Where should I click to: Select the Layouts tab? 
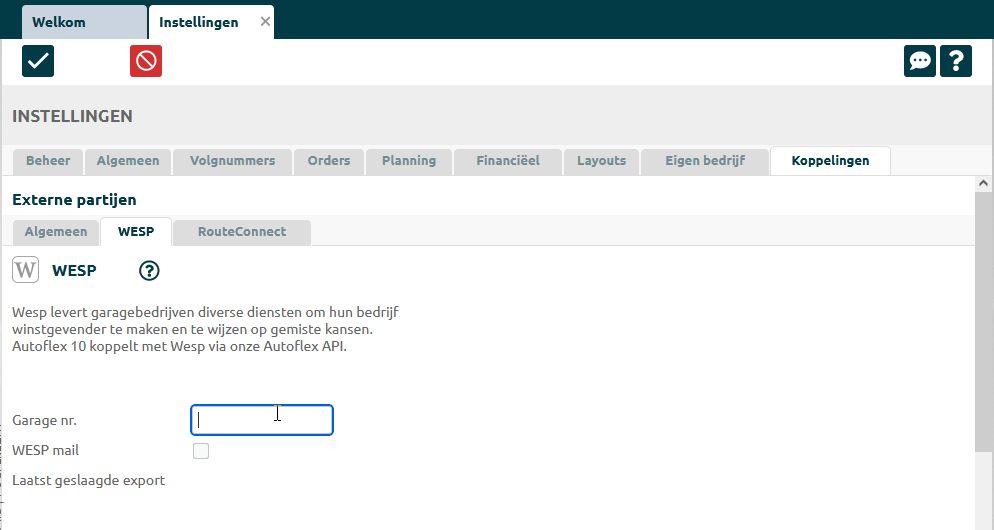tap(601, 161)
